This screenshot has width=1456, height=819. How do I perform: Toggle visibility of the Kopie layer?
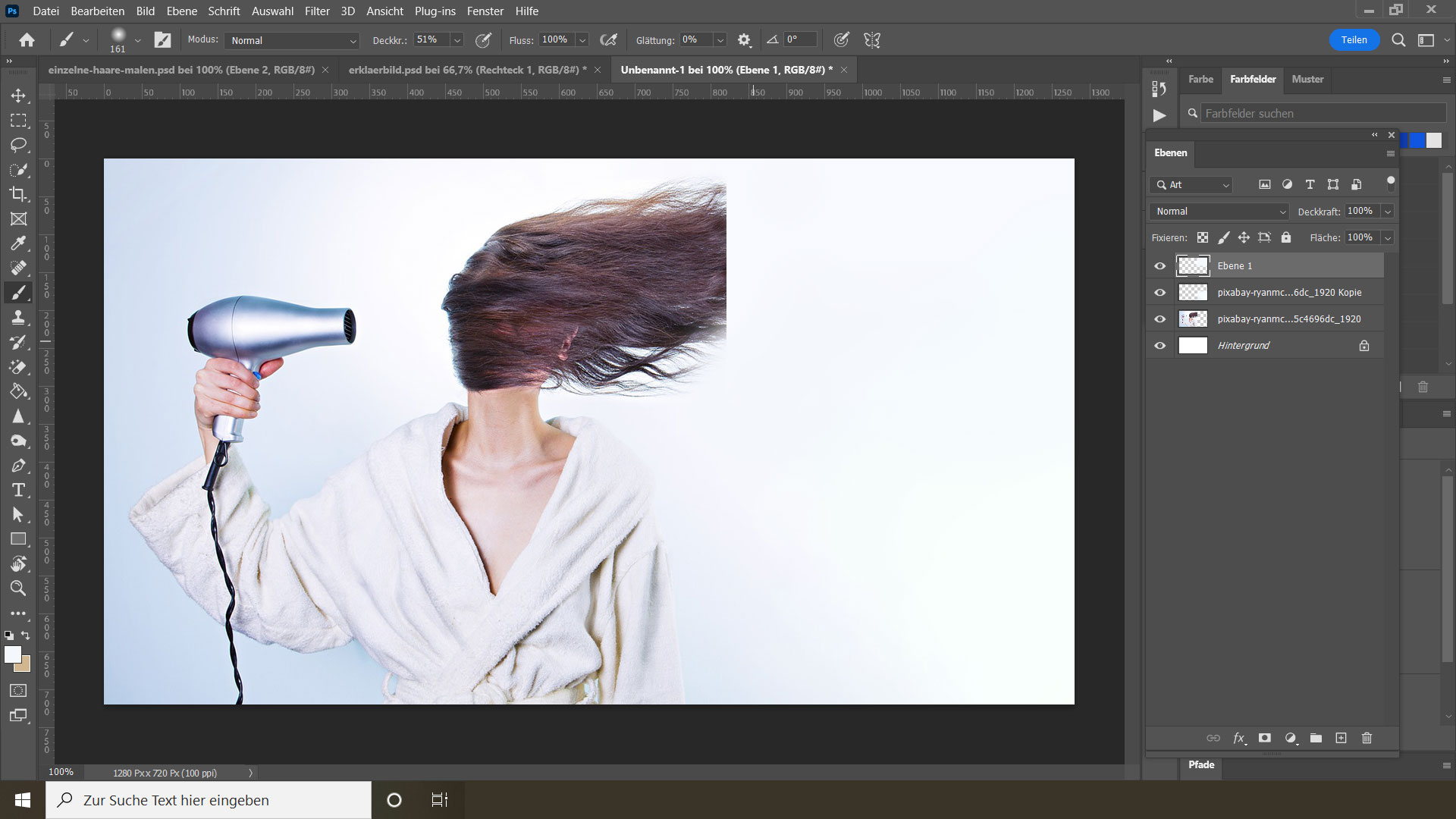point(1159,293)
